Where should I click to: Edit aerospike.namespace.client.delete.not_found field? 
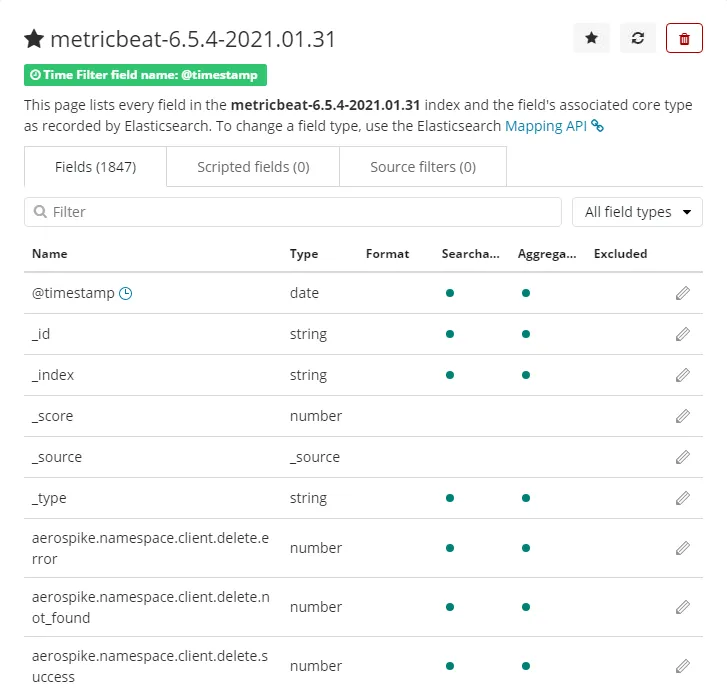coord(683,607)
